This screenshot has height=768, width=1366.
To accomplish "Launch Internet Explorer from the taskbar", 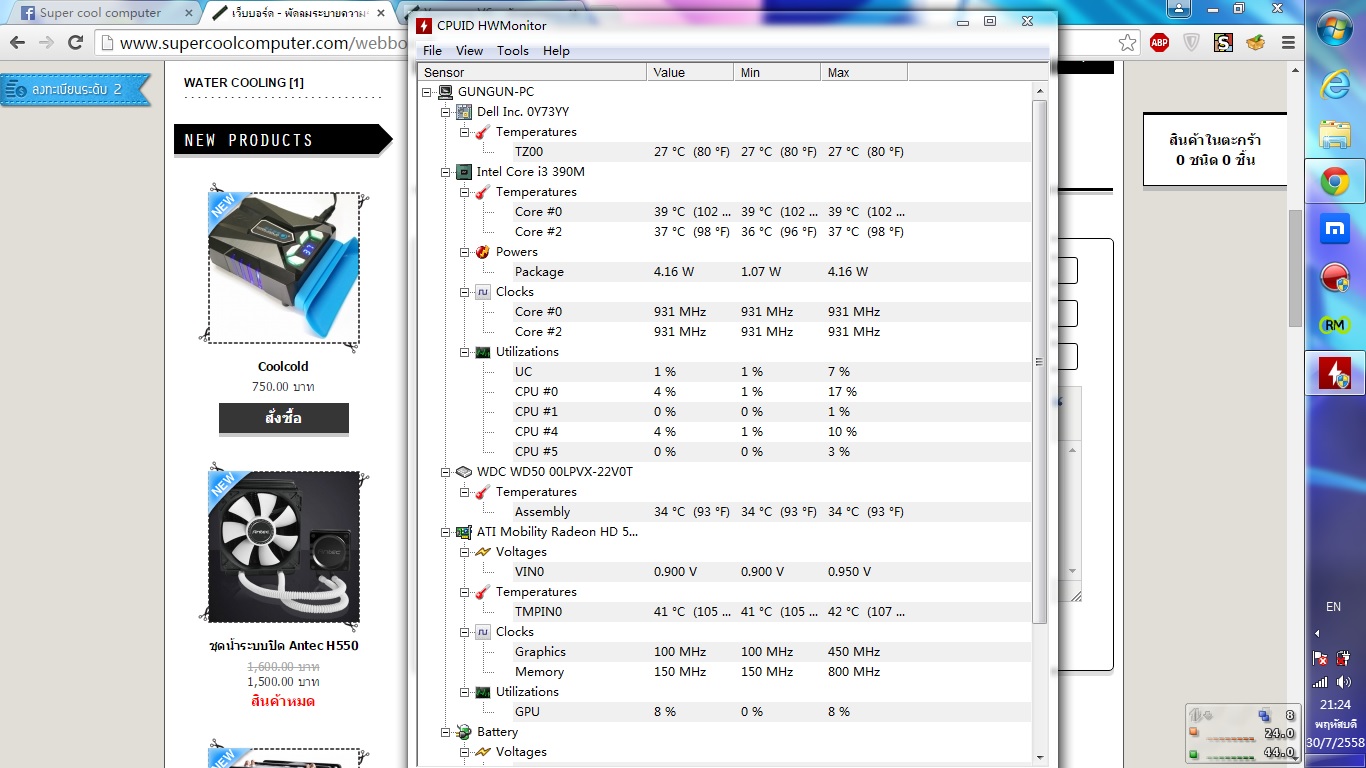I will (x=1335, y=85).
